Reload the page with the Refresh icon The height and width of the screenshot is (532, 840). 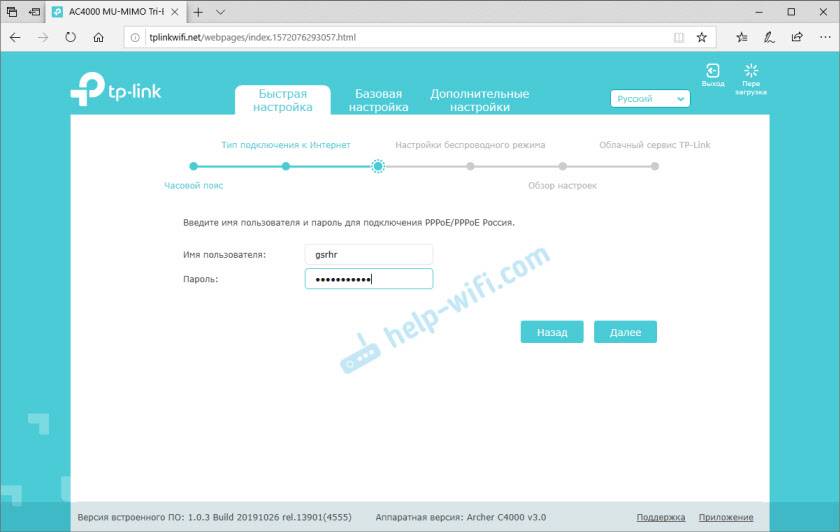click(x=71, y=38)
